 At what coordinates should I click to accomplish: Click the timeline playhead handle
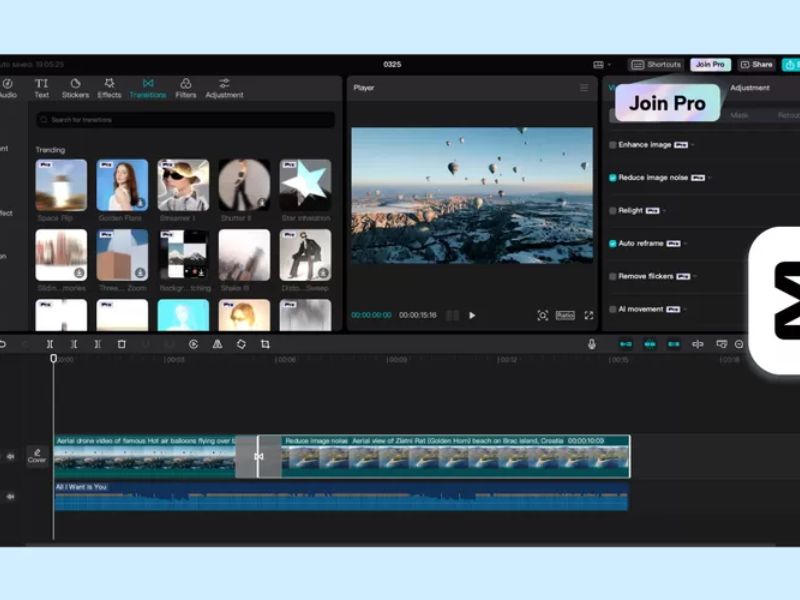click(x=54, y=359)
